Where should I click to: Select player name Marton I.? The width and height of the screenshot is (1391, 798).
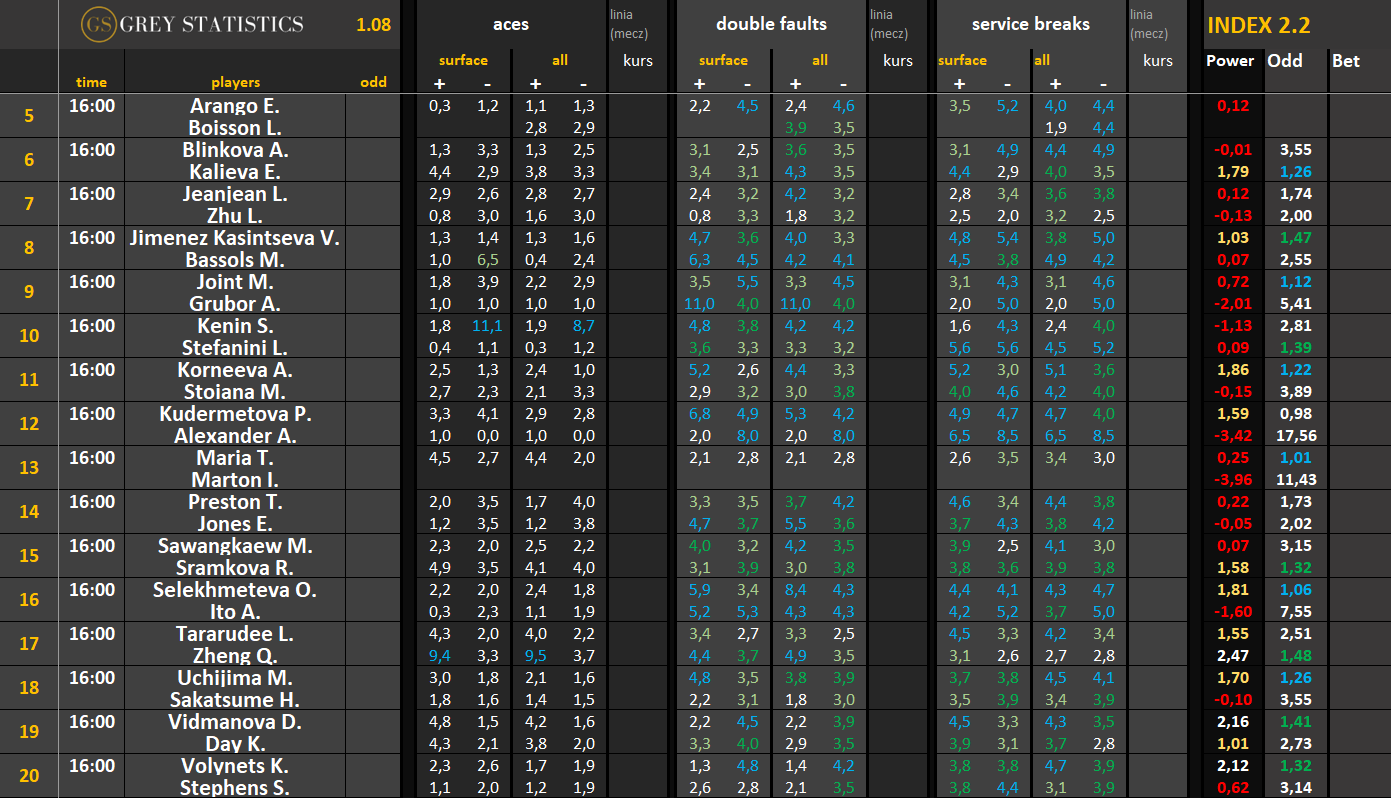pos(235,480)
